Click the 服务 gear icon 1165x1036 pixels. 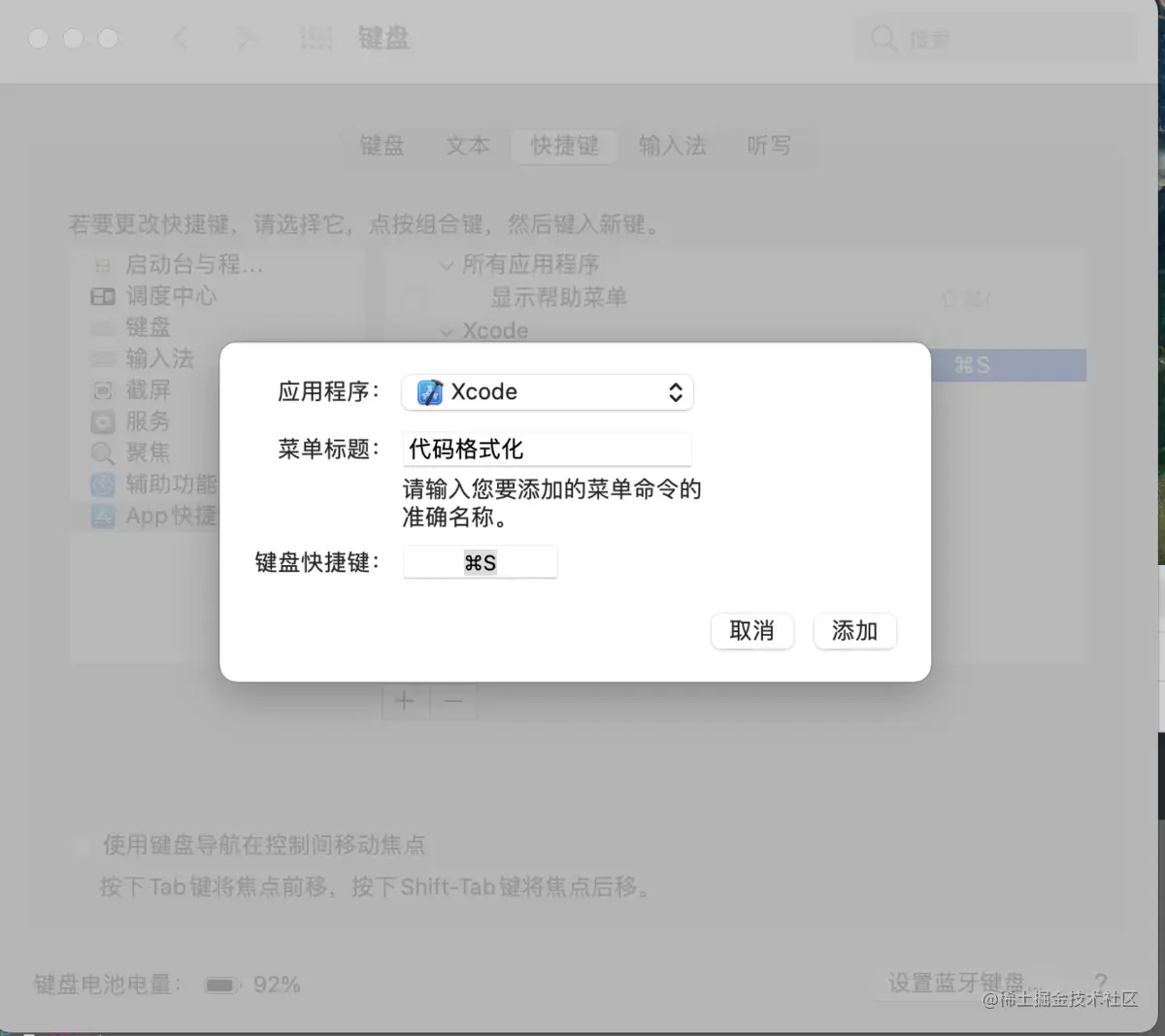[103, 422]
